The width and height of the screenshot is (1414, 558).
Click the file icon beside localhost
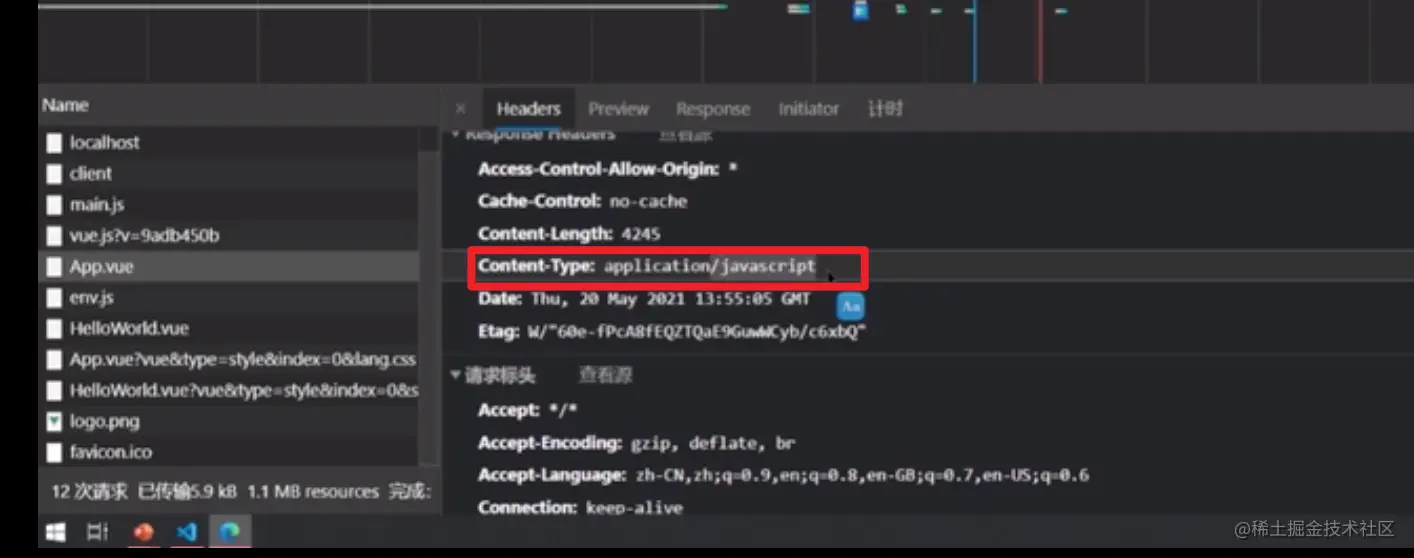[54, 143]
